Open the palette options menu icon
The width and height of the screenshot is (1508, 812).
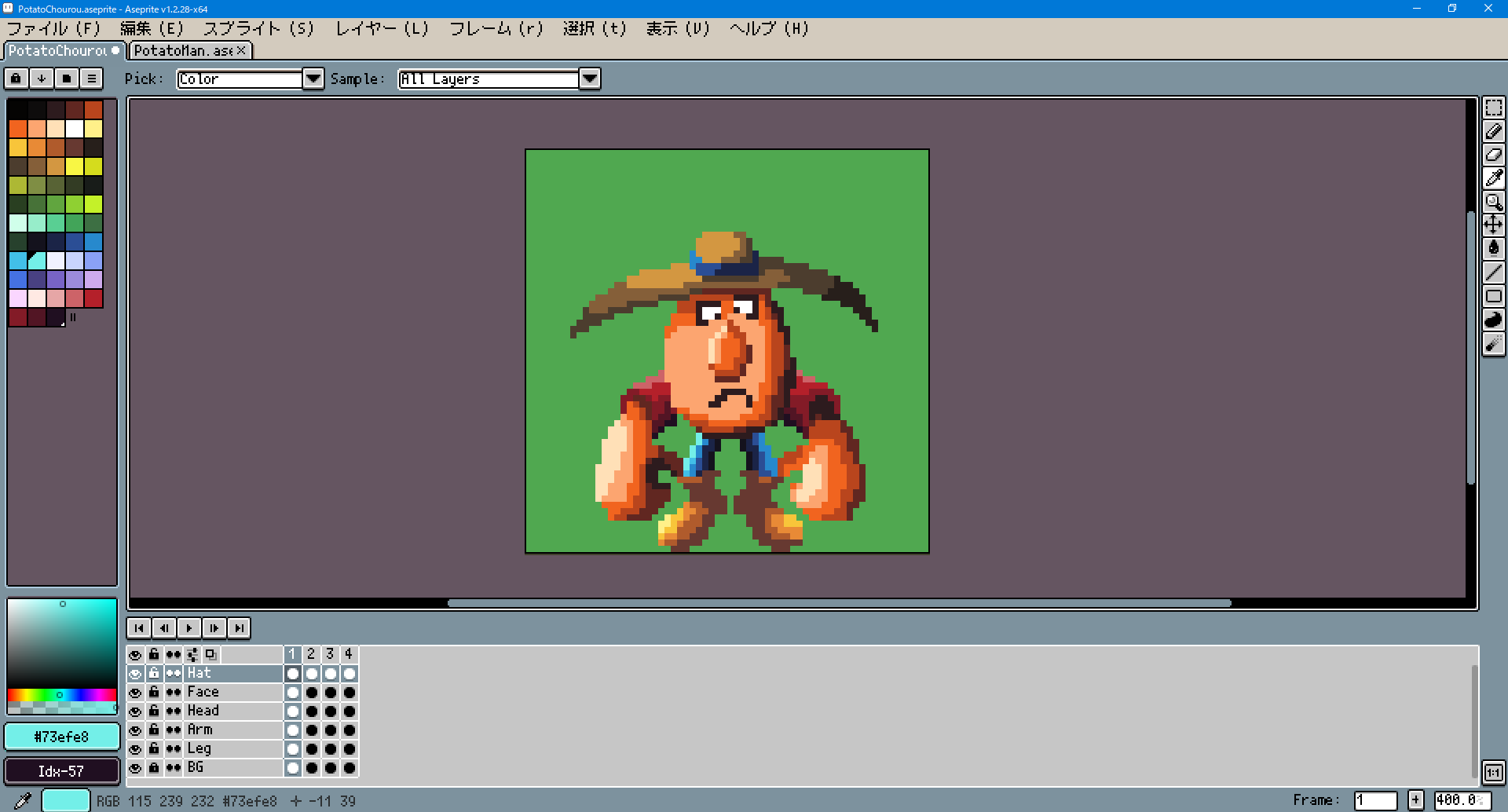click(91, 79)
